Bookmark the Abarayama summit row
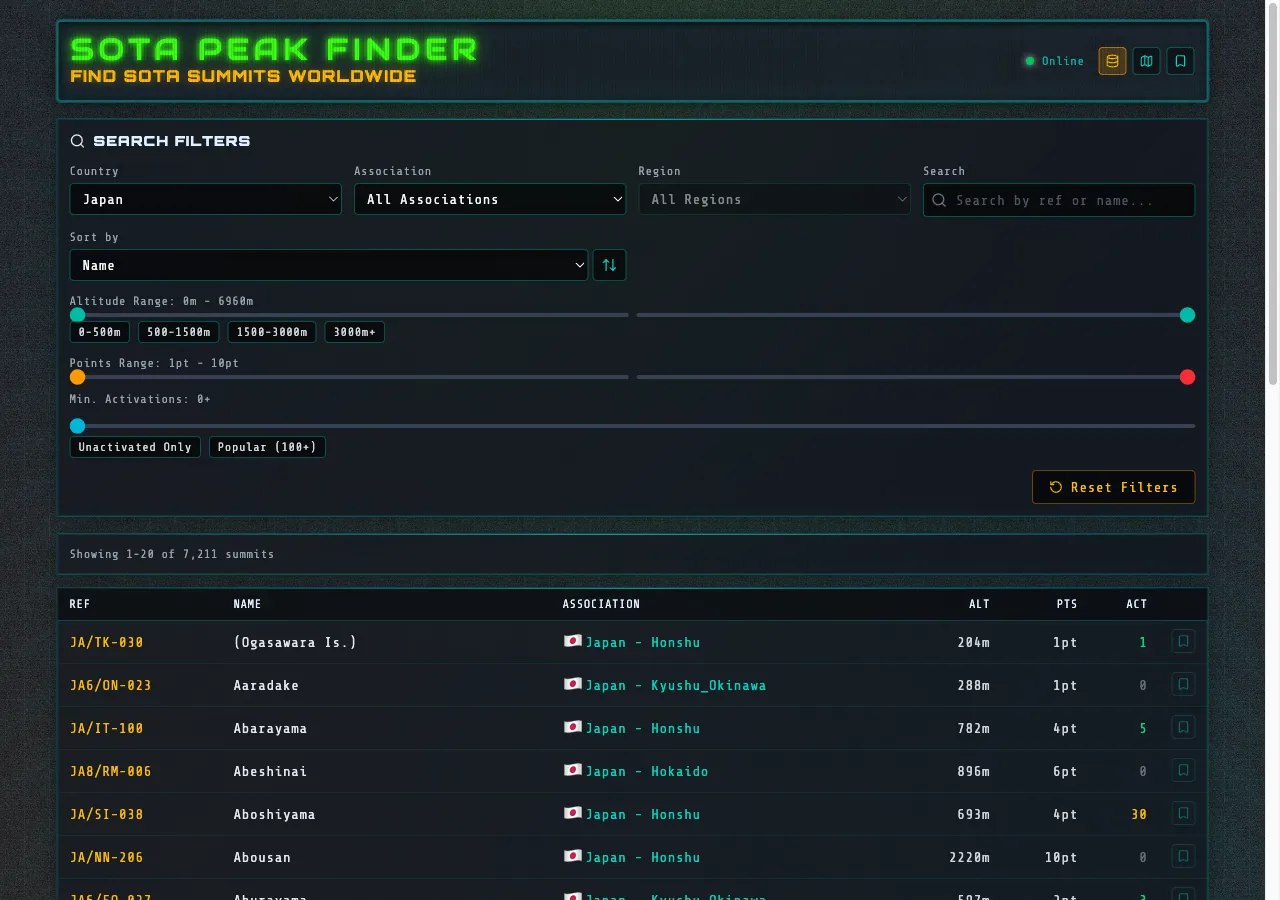The width and height of the screenshot is (1280, 900). [1183, 728]
